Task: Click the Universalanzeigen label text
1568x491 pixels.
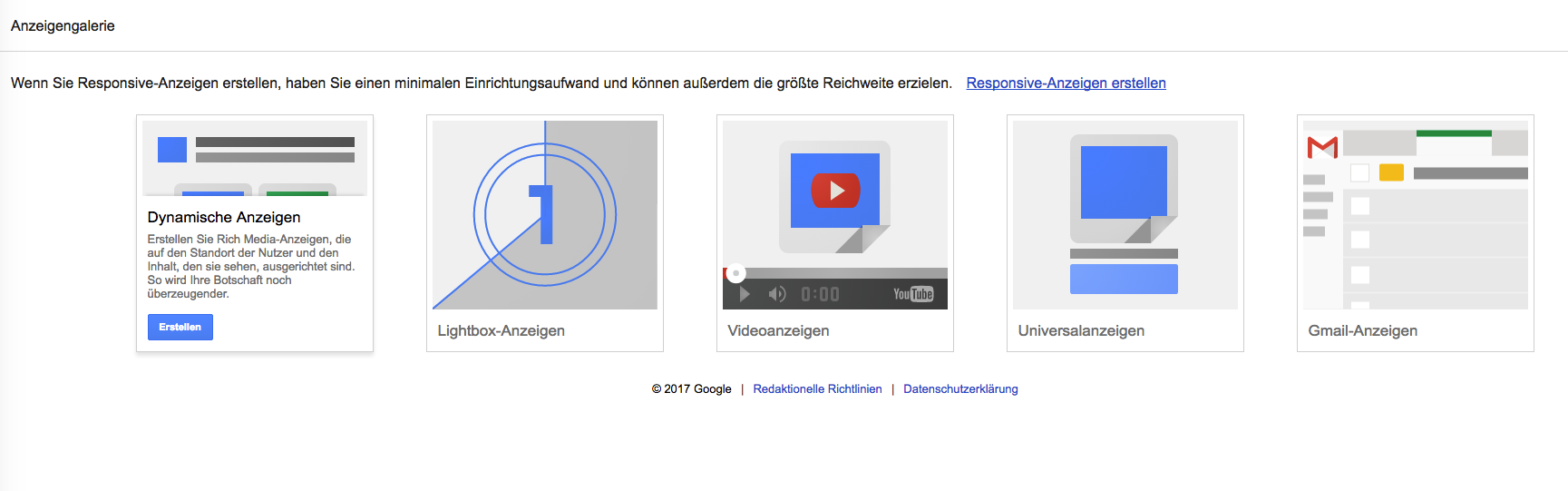Action: coord(1081,330)
